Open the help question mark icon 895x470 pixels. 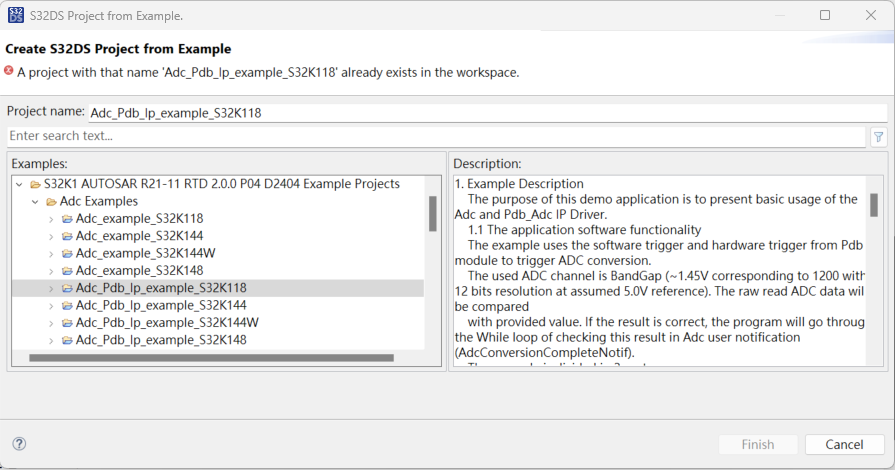click(x=19, y=444)
